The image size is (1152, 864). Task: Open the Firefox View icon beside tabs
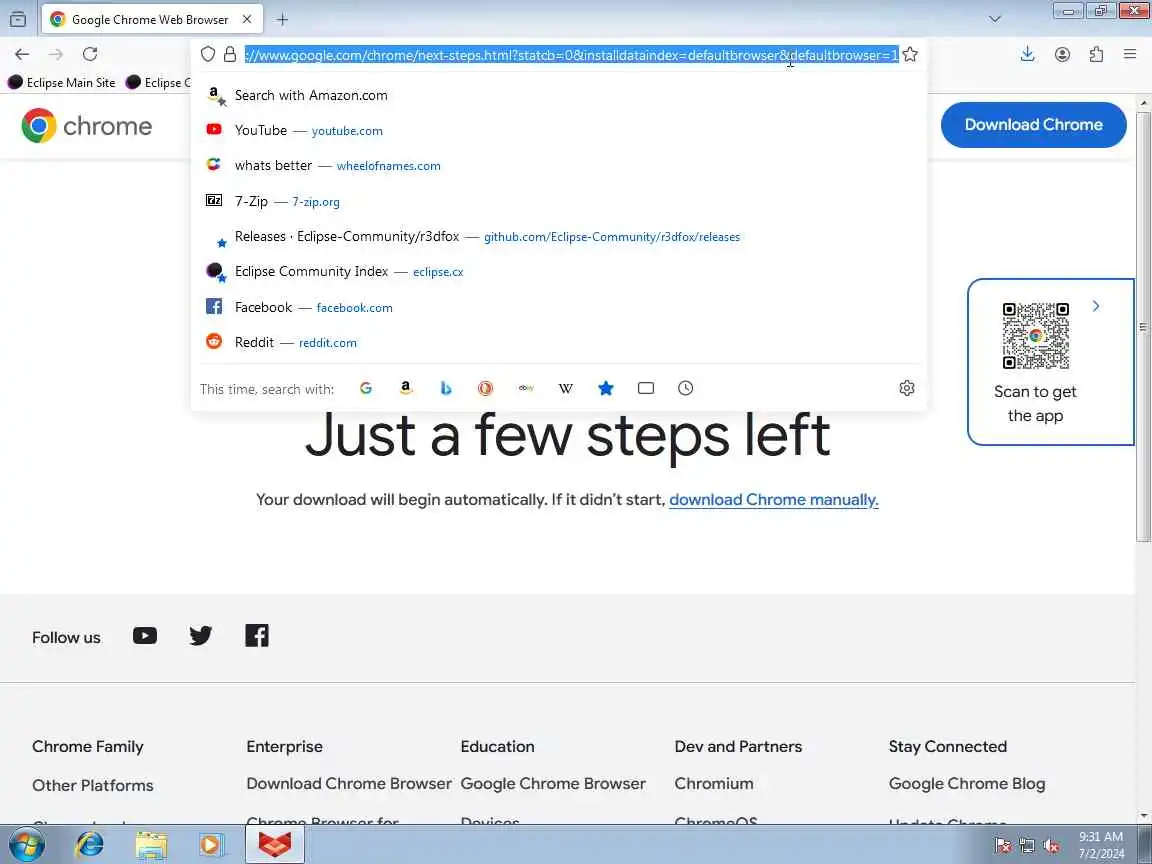coord(18,20)
